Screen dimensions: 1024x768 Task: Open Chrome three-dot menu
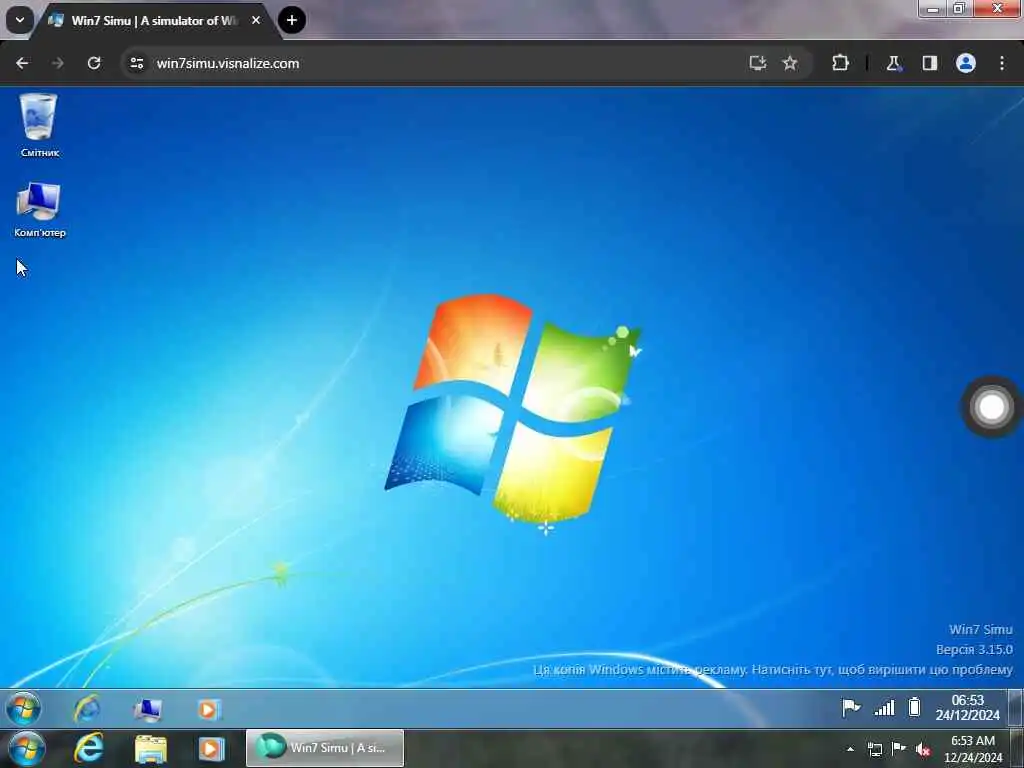1002,63
